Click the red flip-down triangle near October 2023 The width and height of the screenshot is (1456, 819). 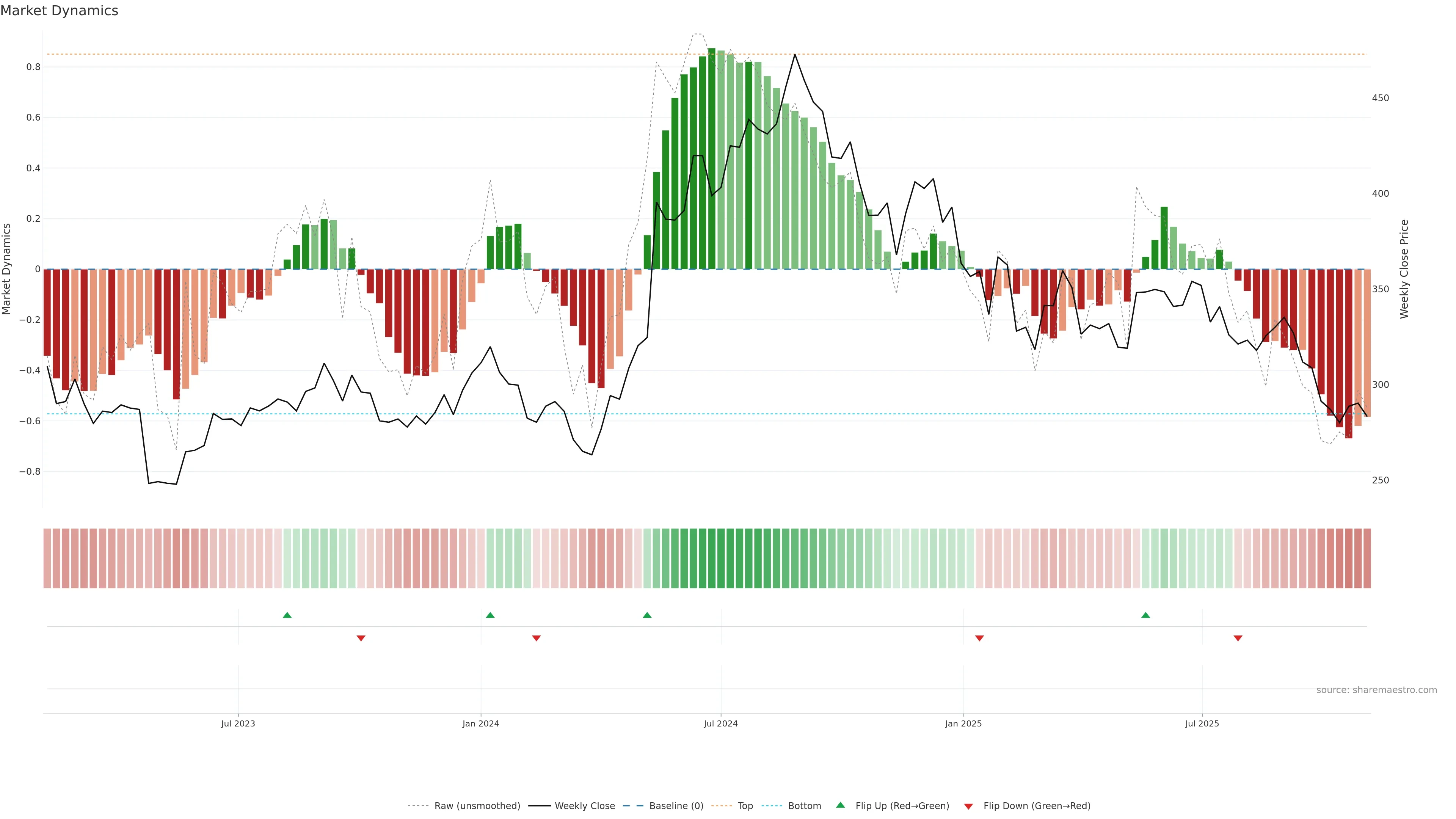[361, 638]
